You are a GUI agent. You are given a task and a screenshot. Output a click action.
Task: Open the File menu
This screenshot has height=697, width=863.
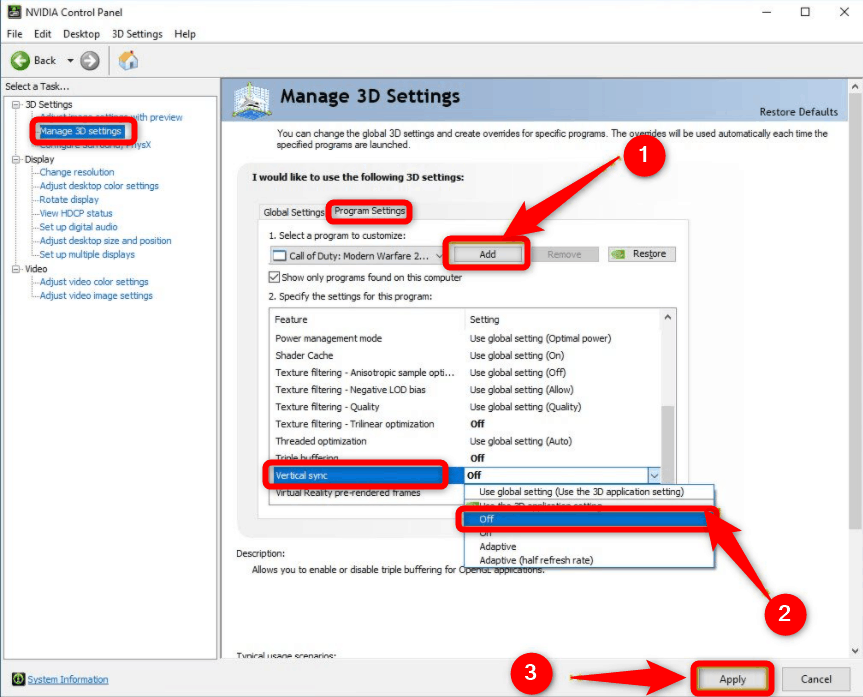(x=14, y=34)
